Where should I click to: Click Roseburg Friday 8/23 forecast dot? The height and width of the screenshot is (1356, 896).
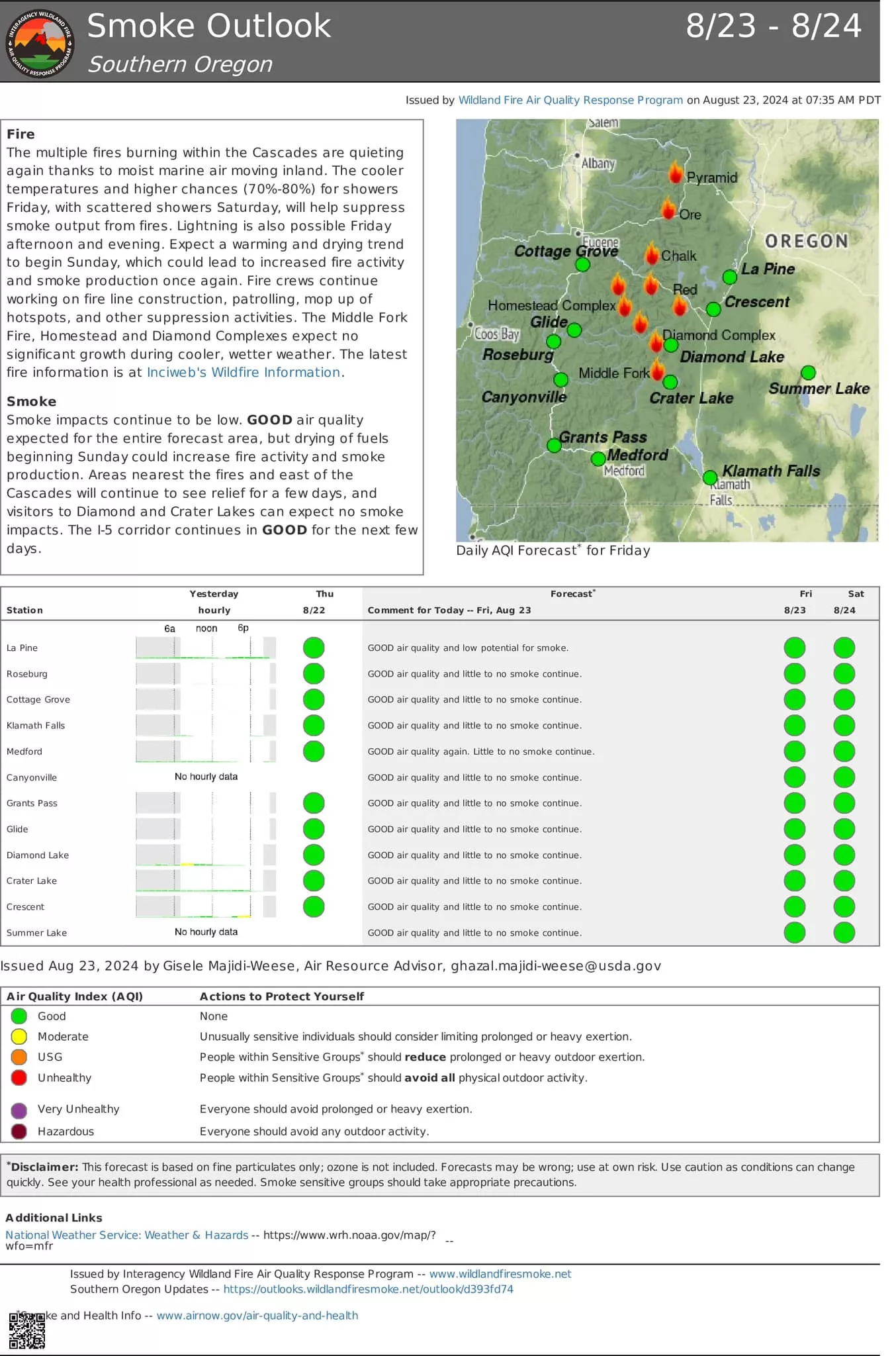point(795,674)
